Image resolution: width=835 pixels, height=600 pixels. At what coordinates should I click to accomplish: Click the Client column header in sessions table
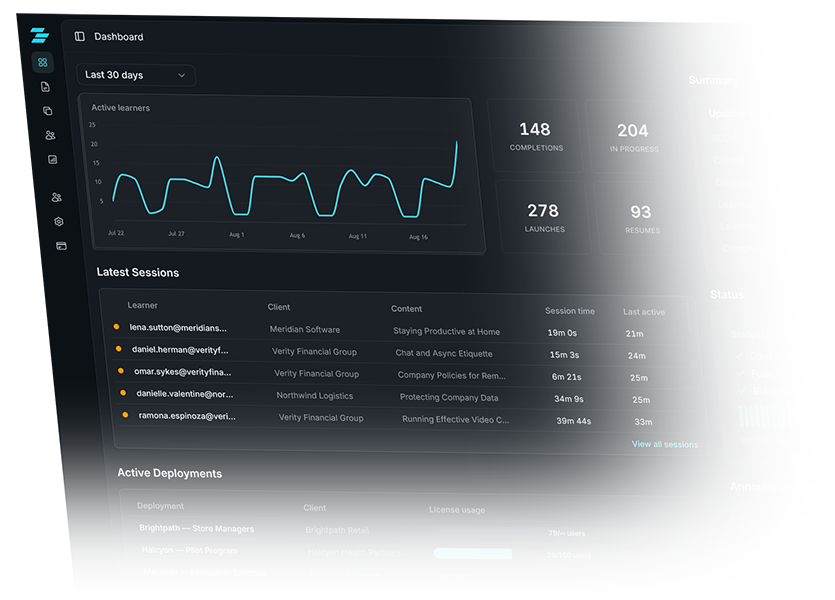click(279, 307)
